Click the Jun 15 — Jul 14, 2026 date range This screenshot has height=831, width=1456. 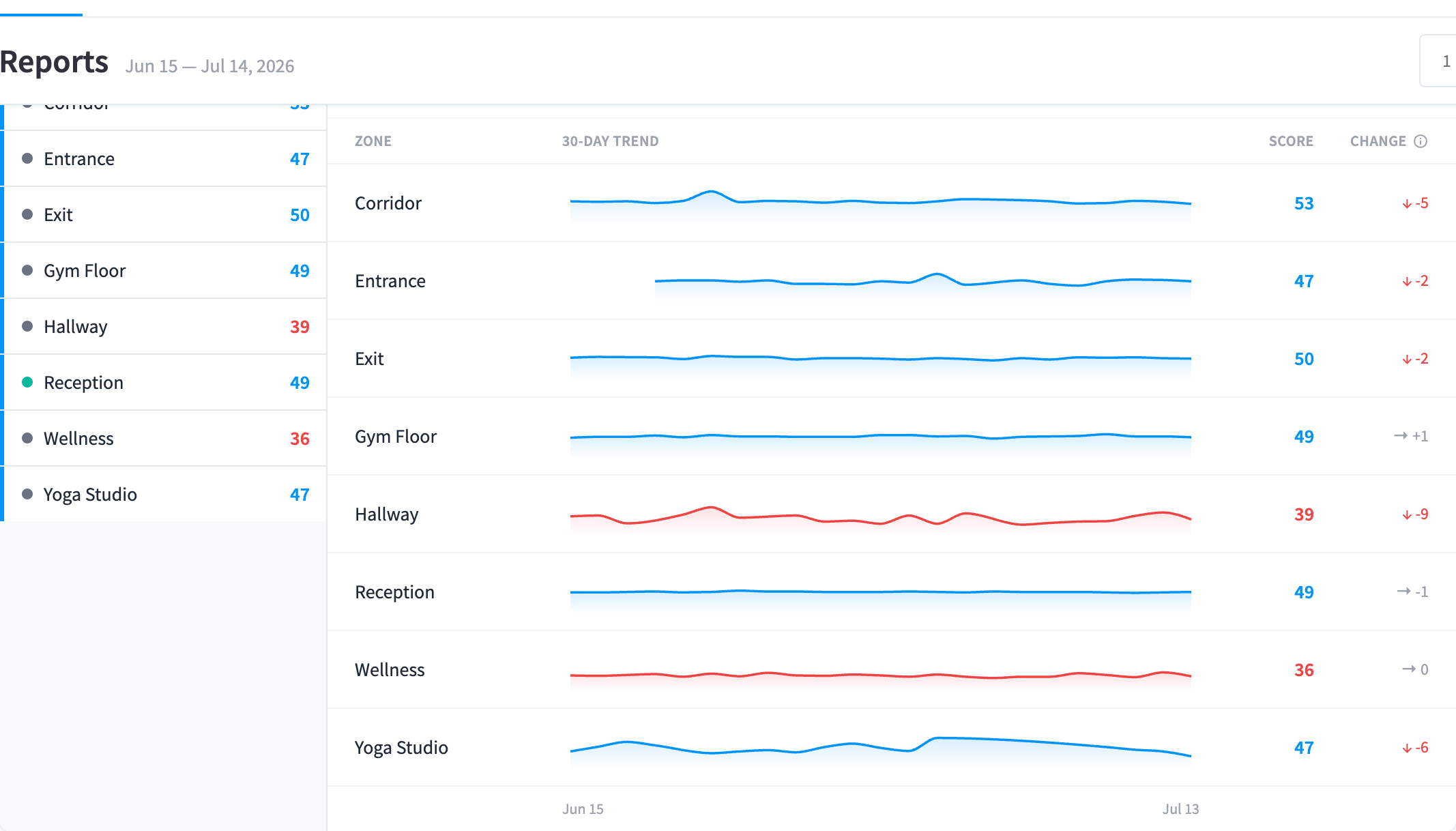click(210, 66)
